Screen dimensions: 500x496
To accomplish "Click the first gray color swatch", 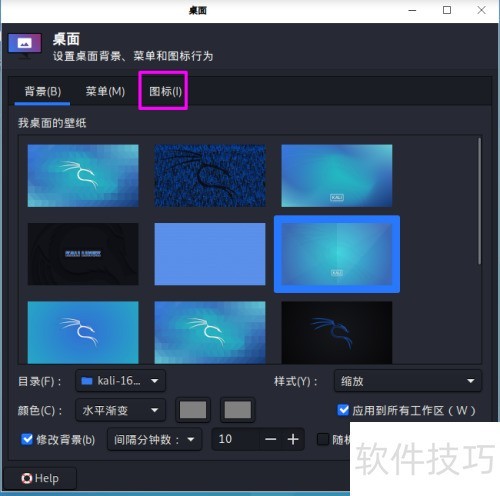I will point(193,410).
